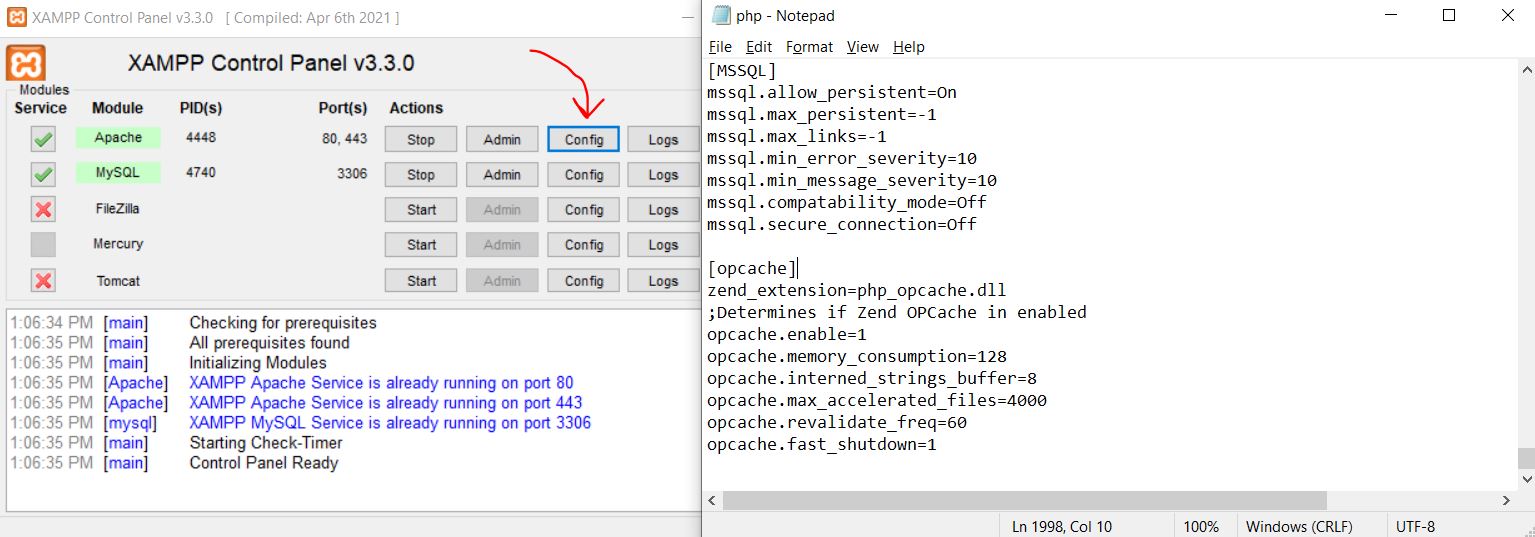The height and width of the screenshot is (537, 1535).
Task: Open the MySQL Config menu
Action: [x=584, y=174]
